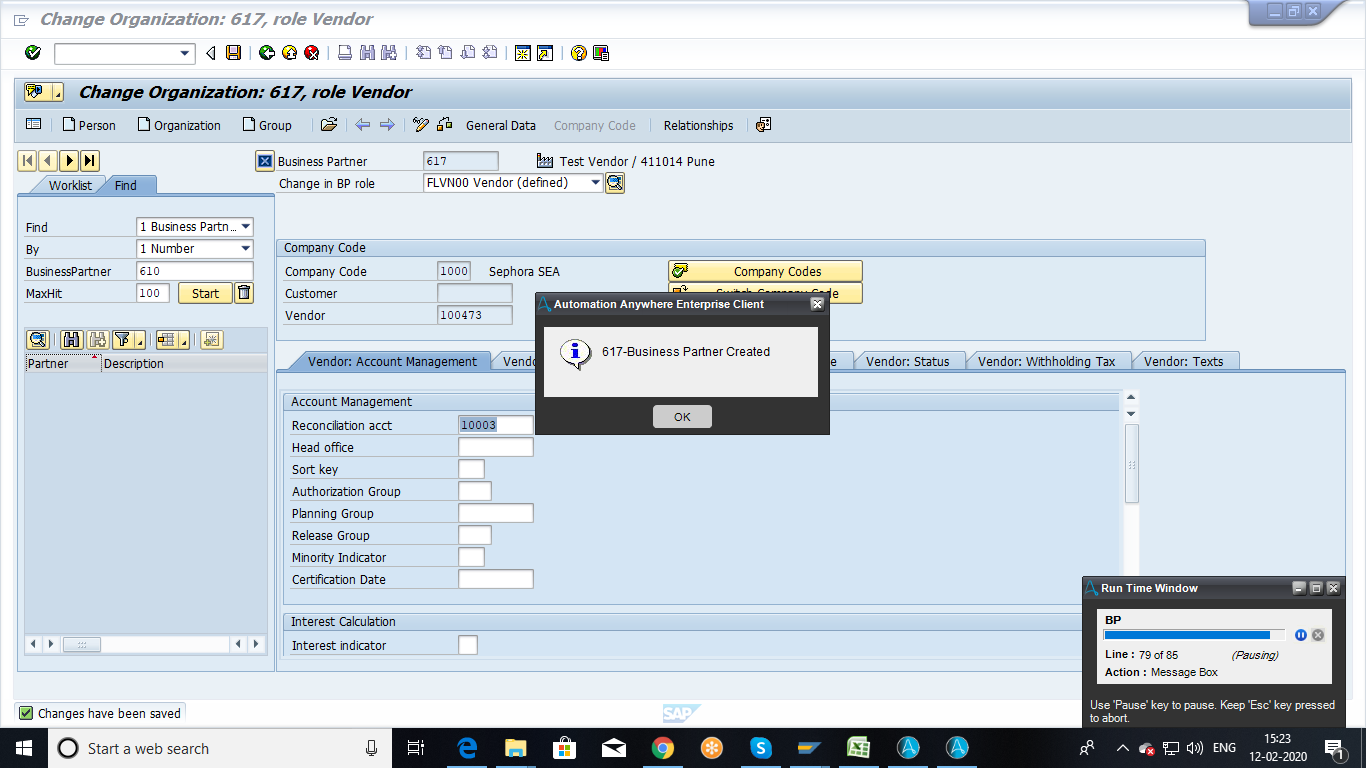1366x768 pixels.
Task: Click the details icon beside BP role
Action: (x=615, y=183)
